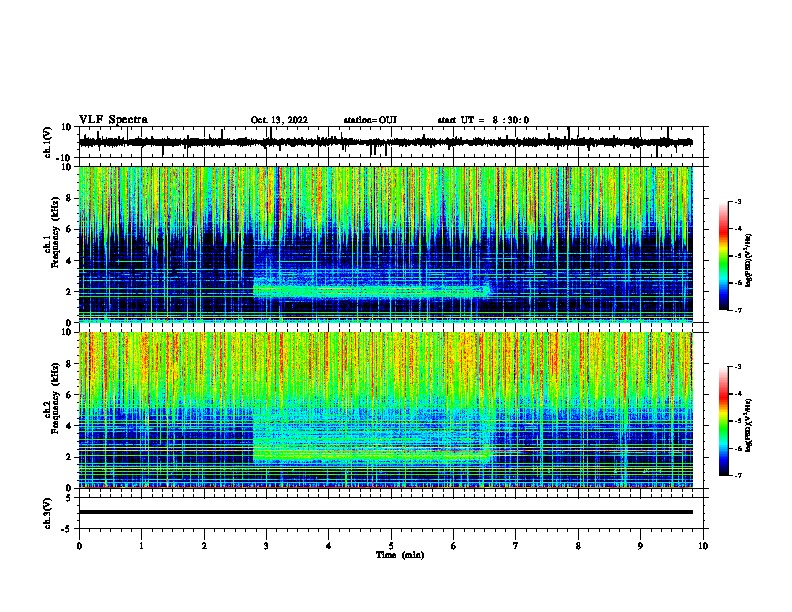Click time axis tick label '9'
Screen dimensions: 792x612
click(x=640, y=546)
